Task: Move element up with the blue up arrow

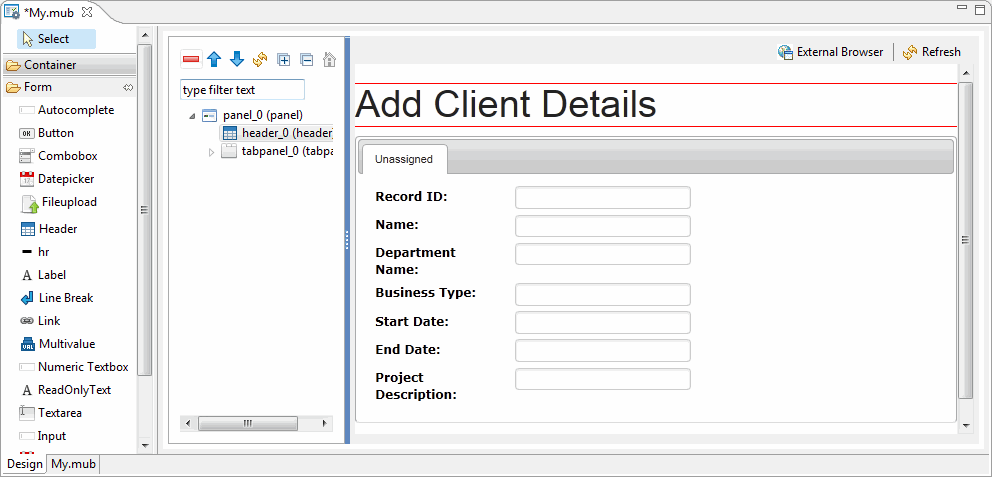Action: [x=214, y=59]
